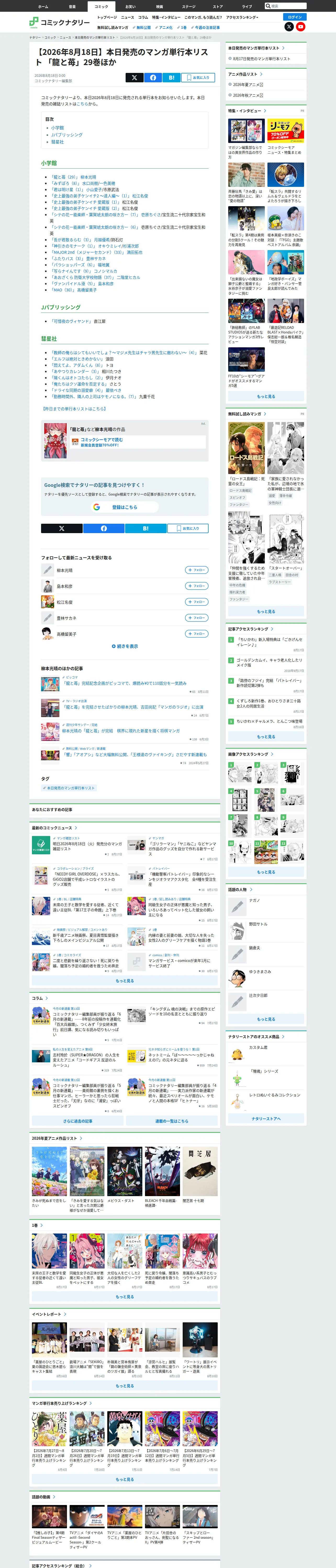Expand more authors with 続きを表示

(125, 647)
